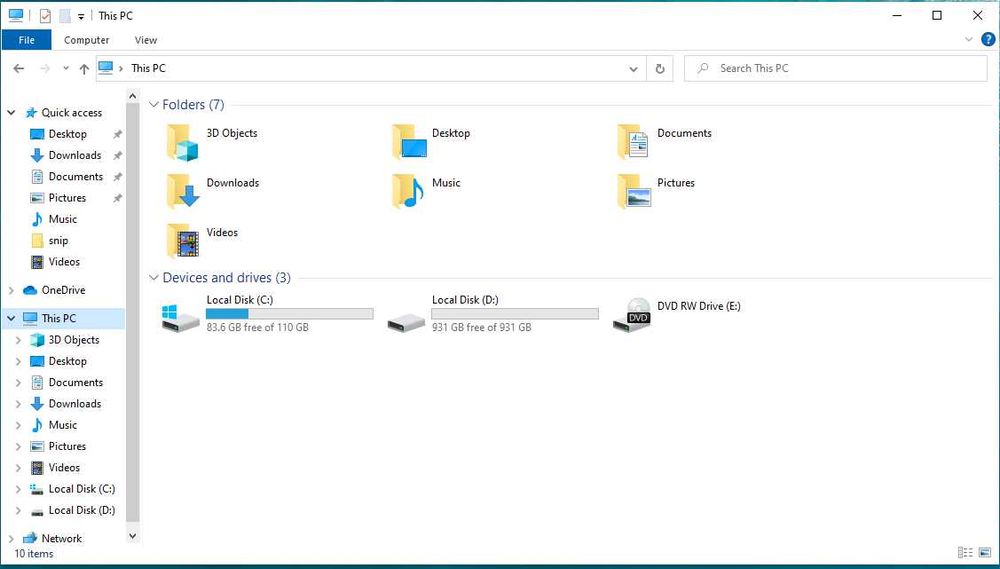
Task: Expand the ribbon with the chevron
Action: click(x=969, y=40)
